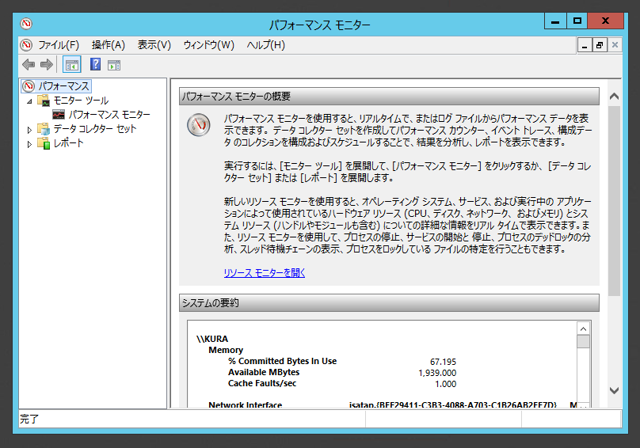This screenshot has width=640, height=448.
Task: Click the MMC icon beside the ファイル menu
Action: coord(26,45)
